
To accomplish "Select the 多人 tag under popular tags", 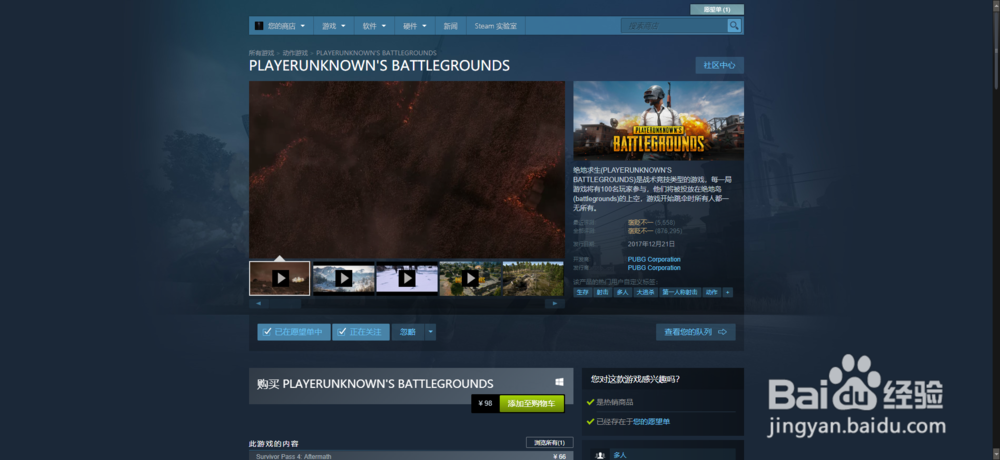I will tap(622, 292).
